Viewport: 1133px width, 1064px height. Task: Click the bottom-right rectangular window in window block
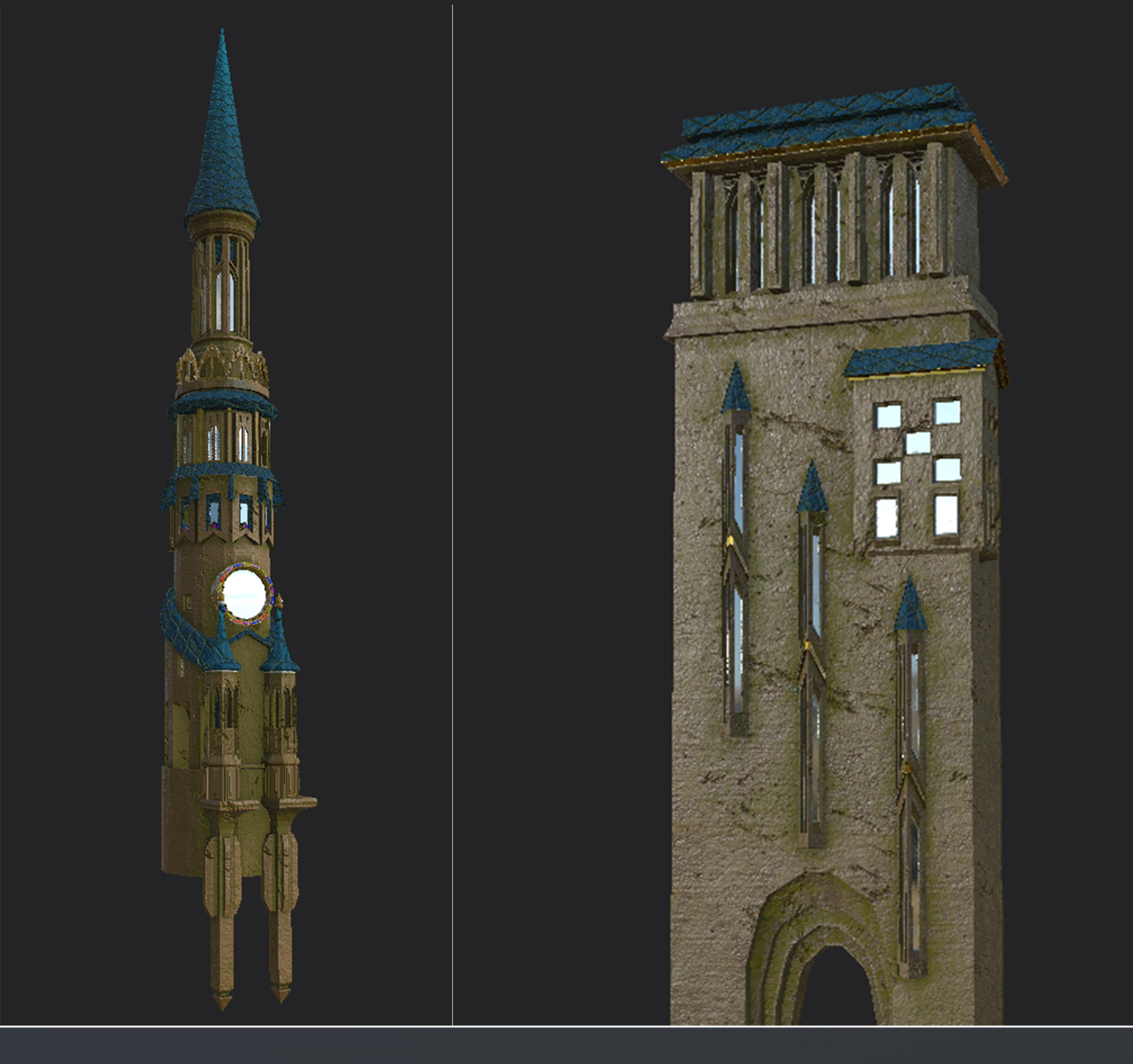tap(947, 515)
